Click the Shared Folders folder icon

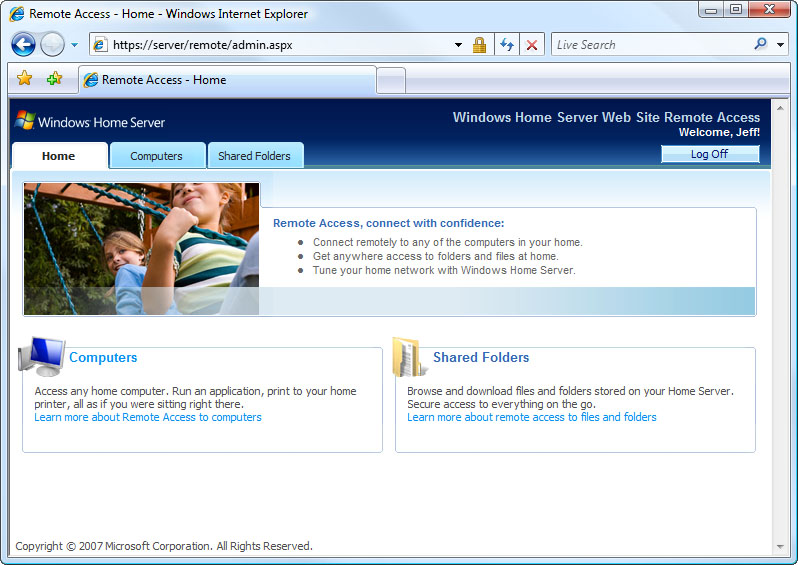[x=410, y=357]
